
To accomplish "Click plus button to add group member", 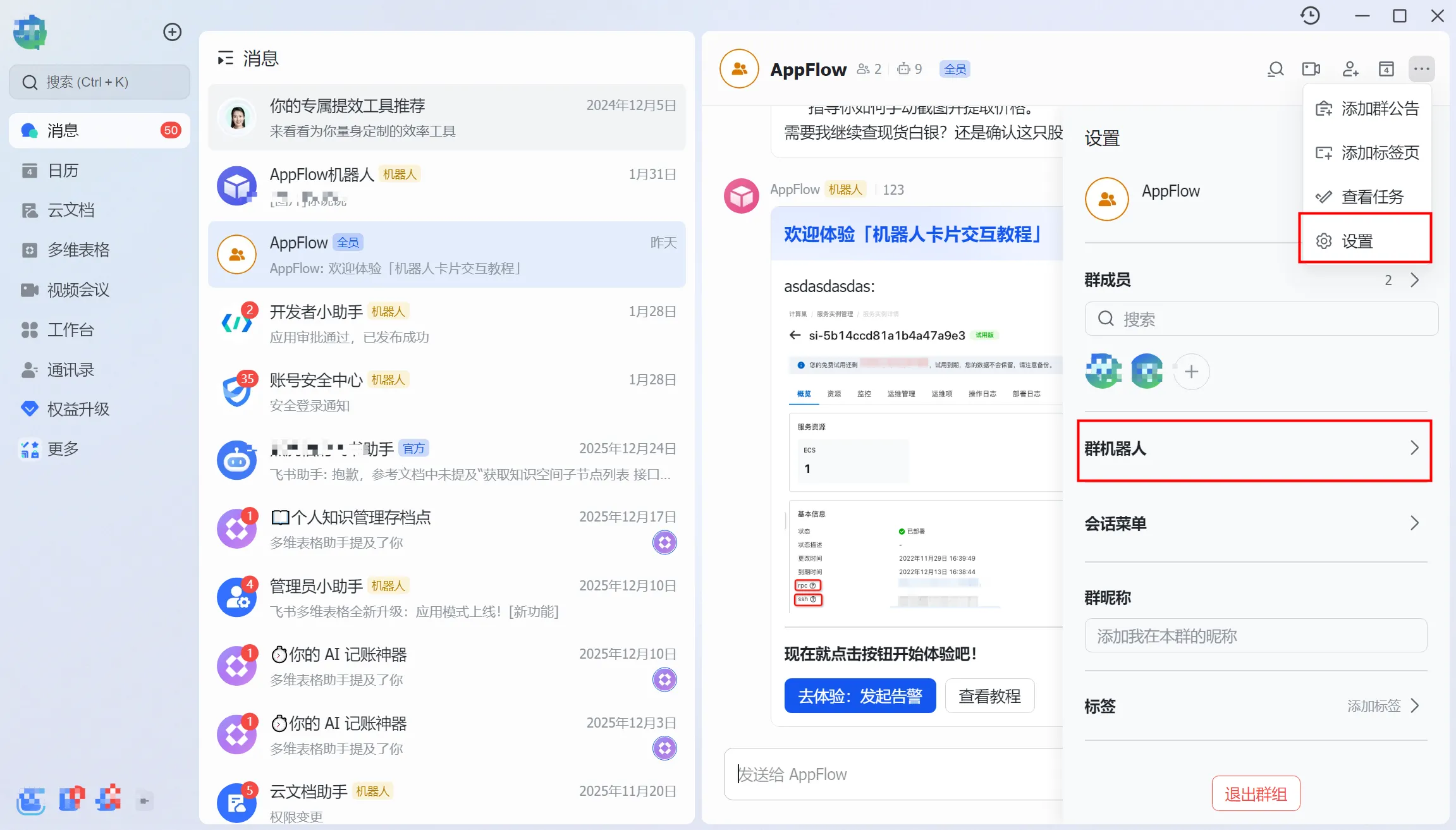I will (x=1191, y=372).
